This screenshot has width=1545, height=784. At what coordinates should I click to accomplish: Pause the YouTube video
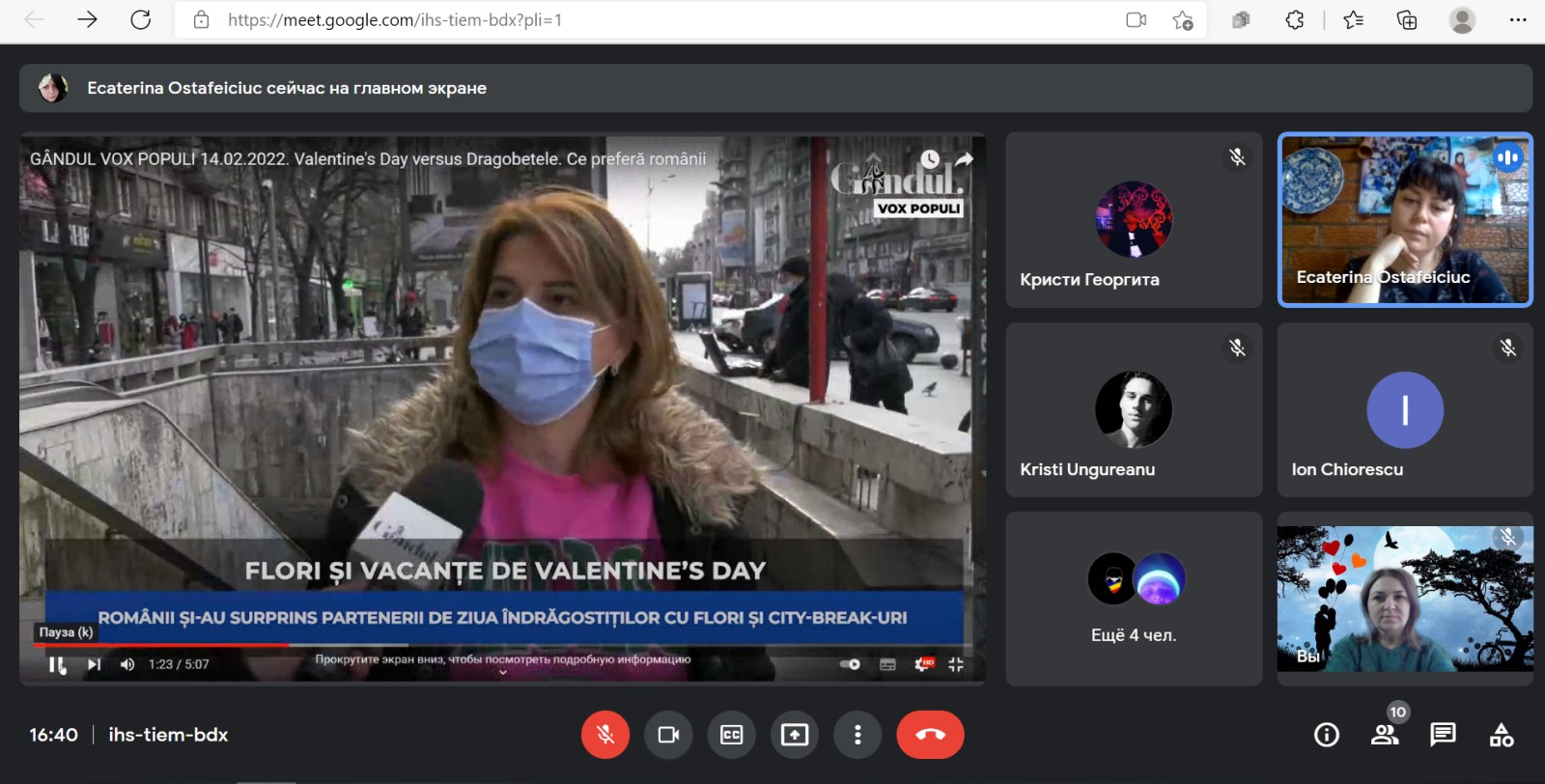(57, 664)
